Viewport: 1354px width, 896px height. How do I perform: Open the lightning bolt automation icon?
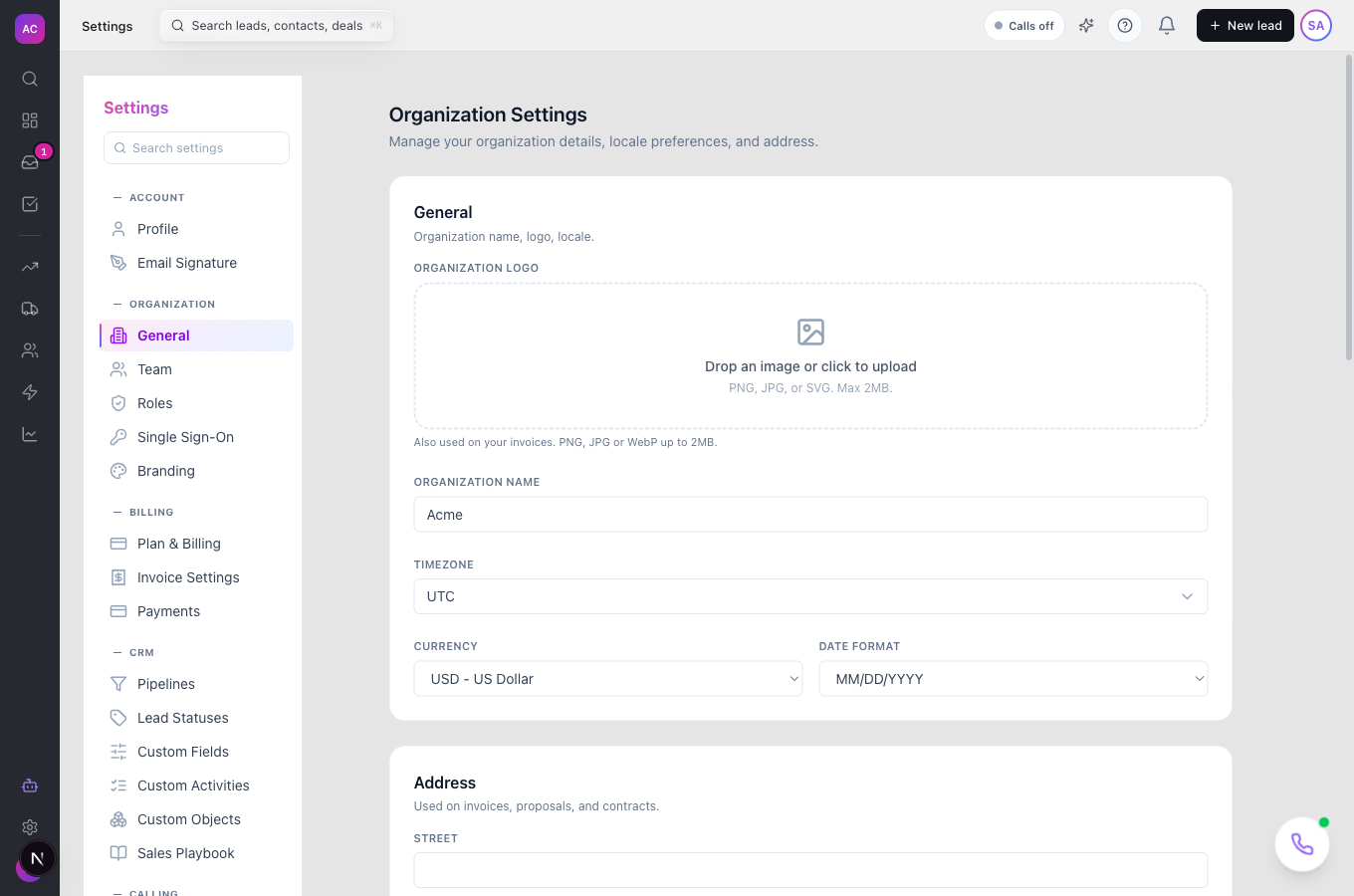[30, 392]
